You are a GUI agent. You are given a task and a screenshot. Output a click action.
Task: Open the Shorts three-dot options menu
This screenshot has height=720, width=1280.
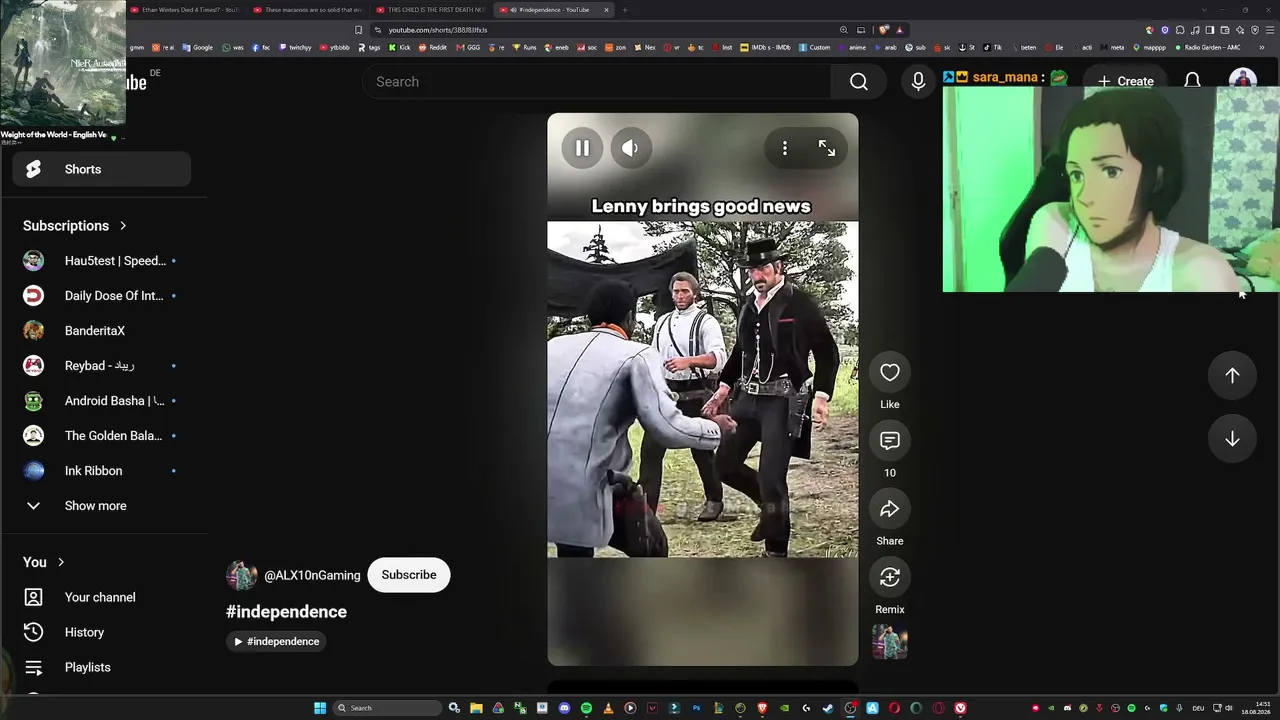pyautogui.click(x=785, y=148)
